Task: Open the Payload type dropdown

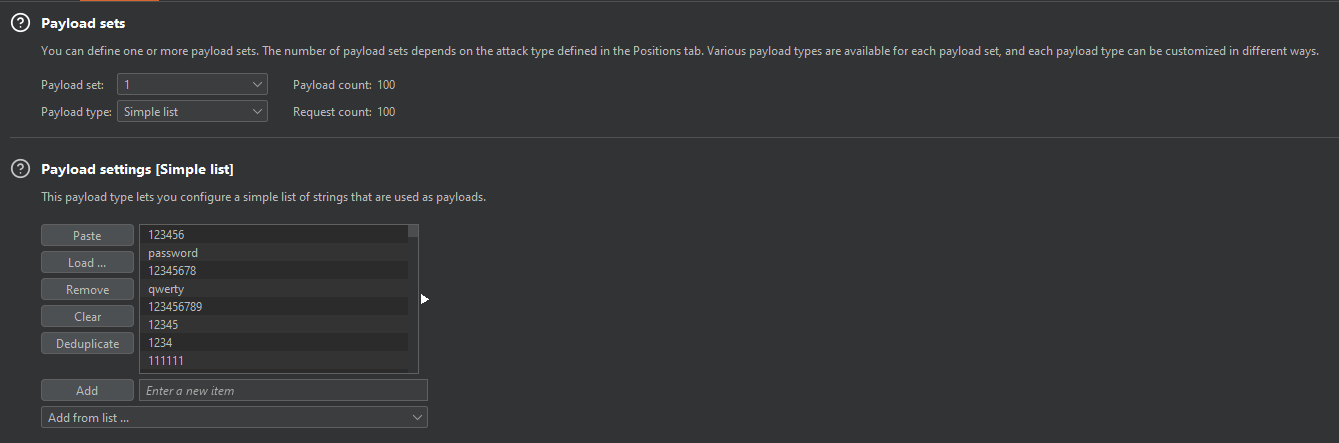Action: pos(192,112)
